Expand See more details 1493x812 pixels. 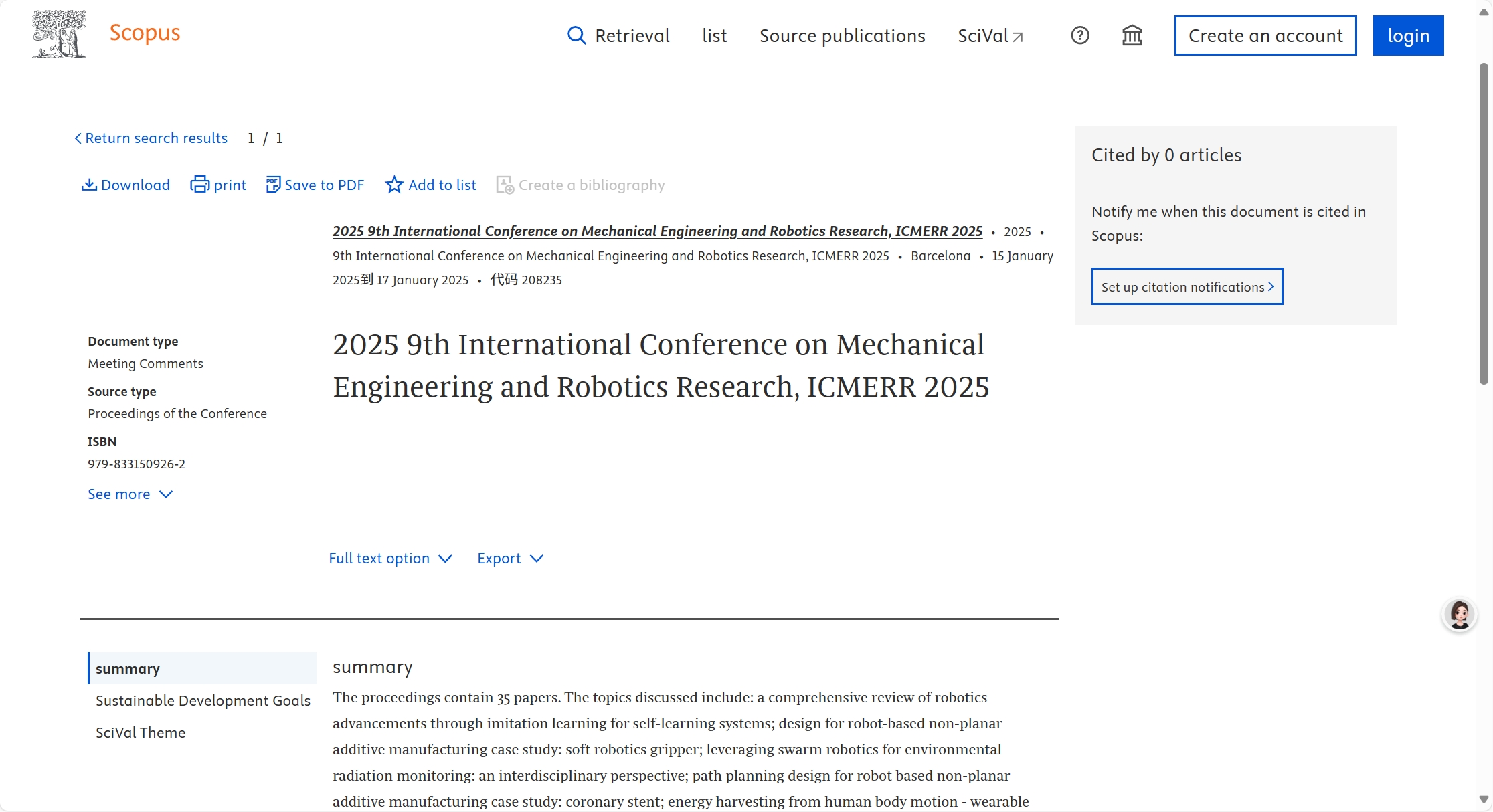(130, 494)
